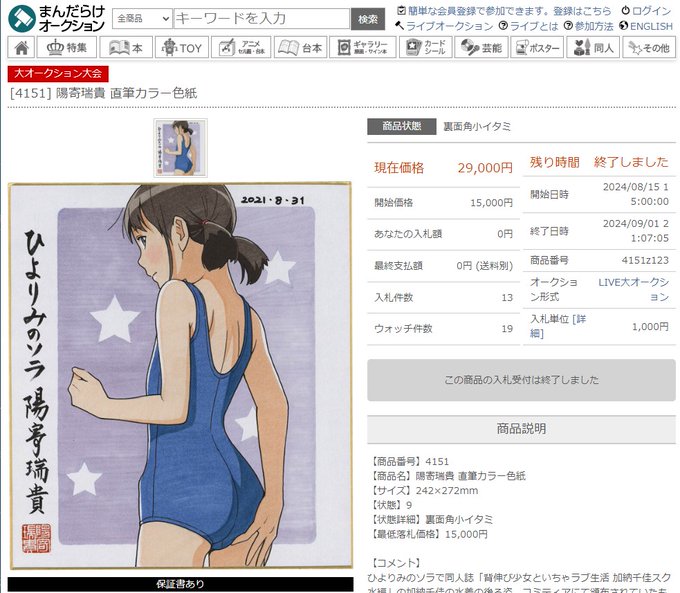Click the ログイン login link

651,11
